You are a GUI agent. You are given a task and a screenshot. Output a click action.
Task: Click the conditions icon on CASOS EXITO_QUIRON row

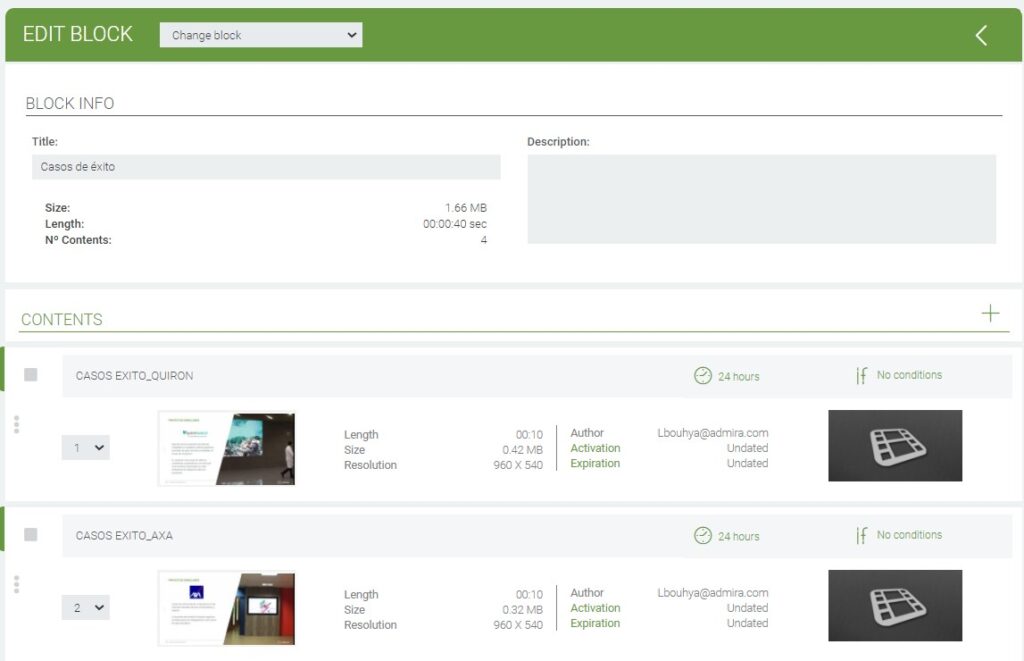(861, 376)
